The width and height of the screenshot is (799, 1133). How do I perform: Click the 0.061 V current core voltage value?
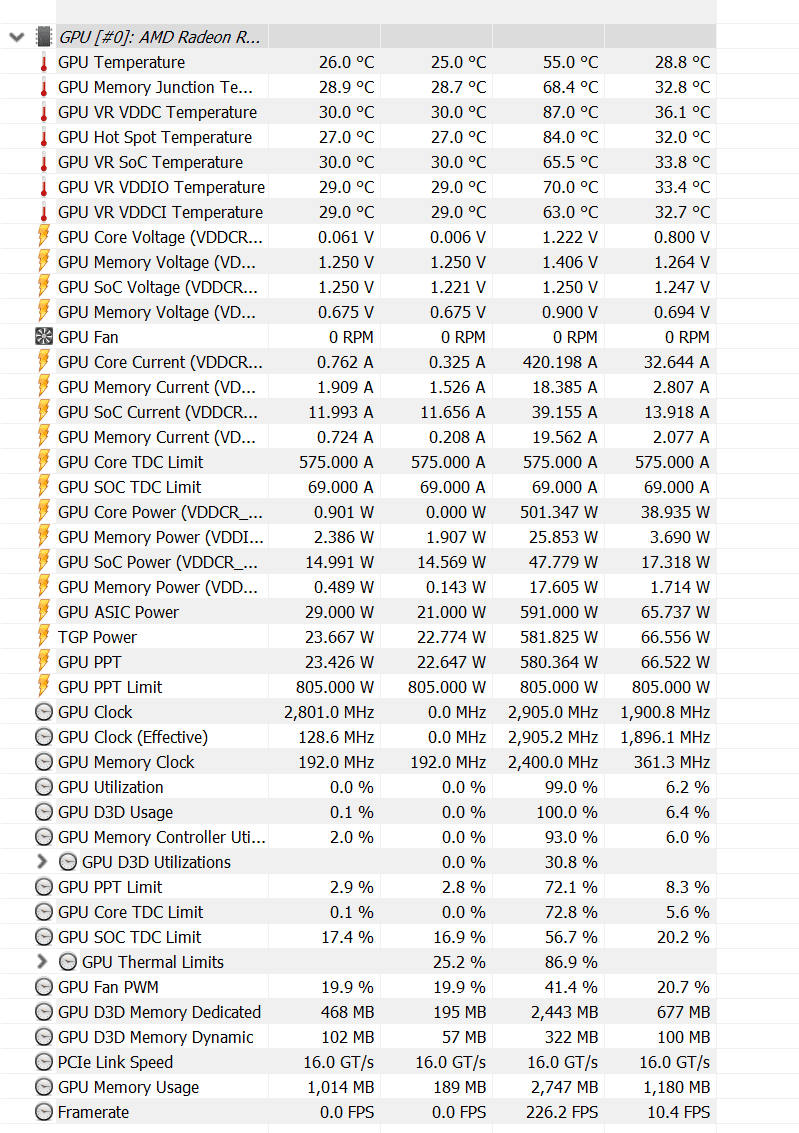point(345,237)
